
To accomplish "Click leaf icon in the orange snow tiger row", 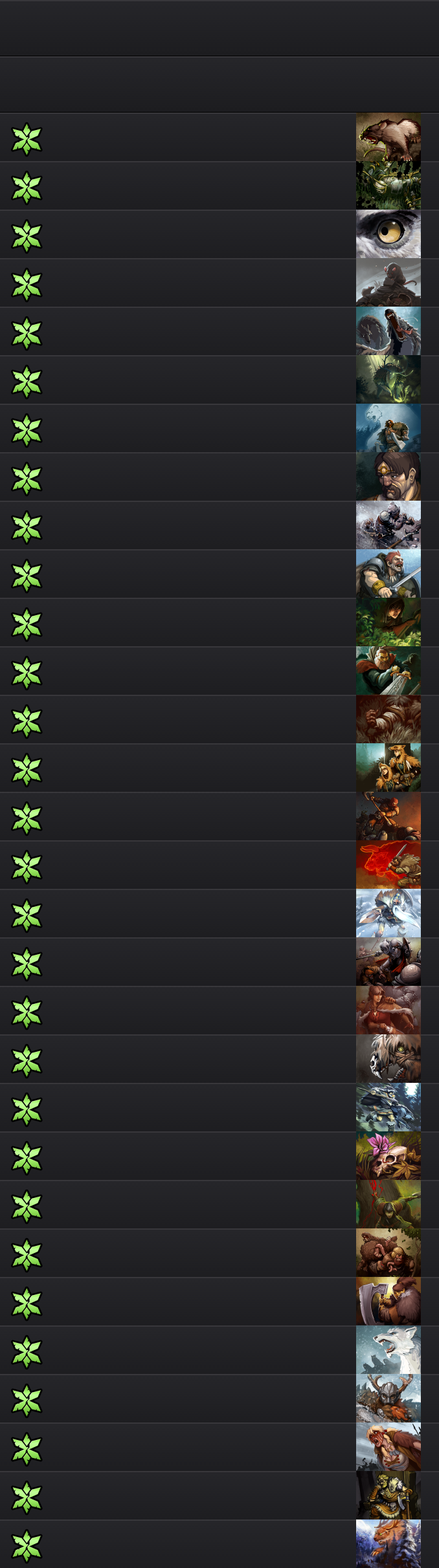I will pos(27,1545).
